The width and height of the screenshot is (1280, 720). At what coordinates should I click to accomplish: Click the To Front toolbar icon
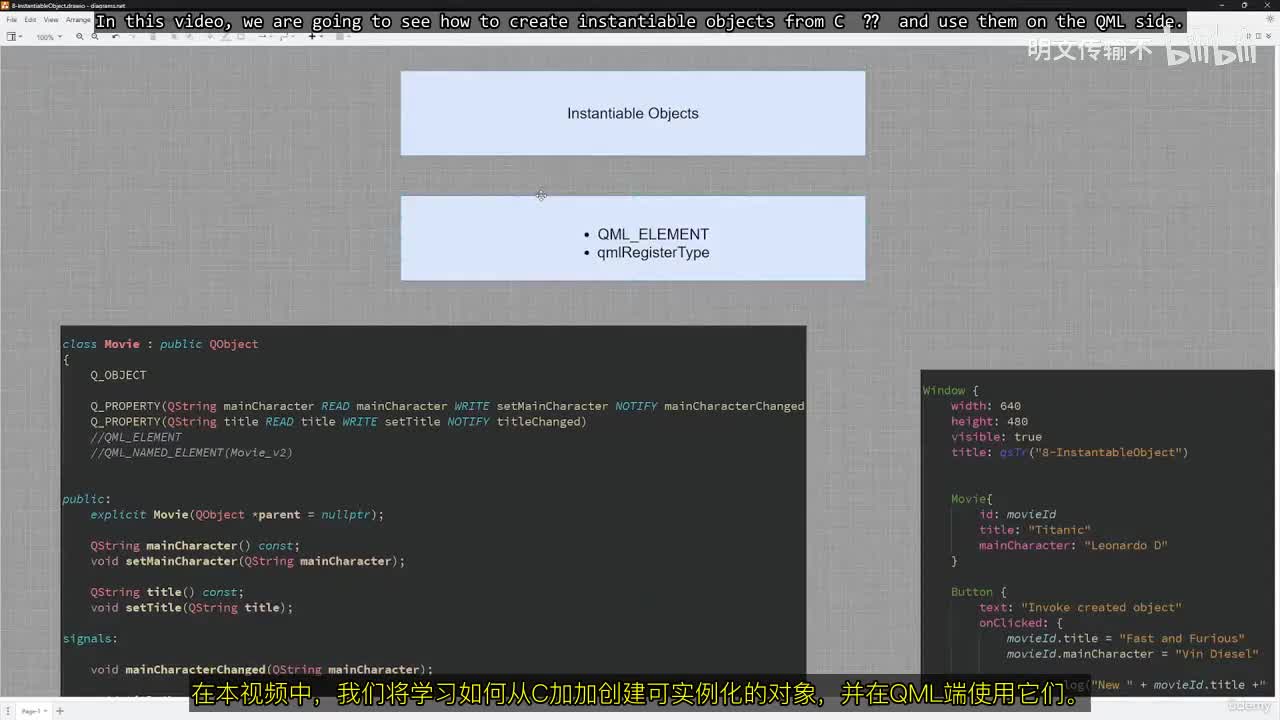coord(172,37)
